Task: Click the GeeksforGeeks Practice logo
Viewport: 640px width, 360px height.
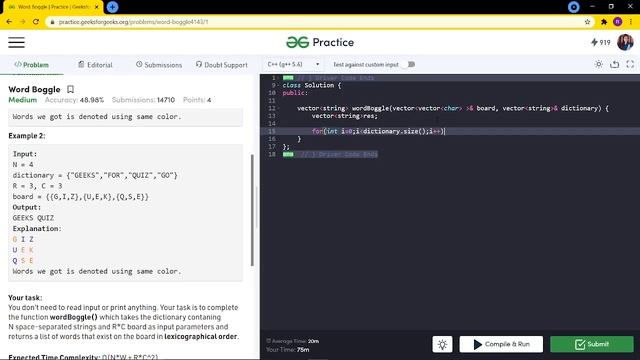Action: 320,42
